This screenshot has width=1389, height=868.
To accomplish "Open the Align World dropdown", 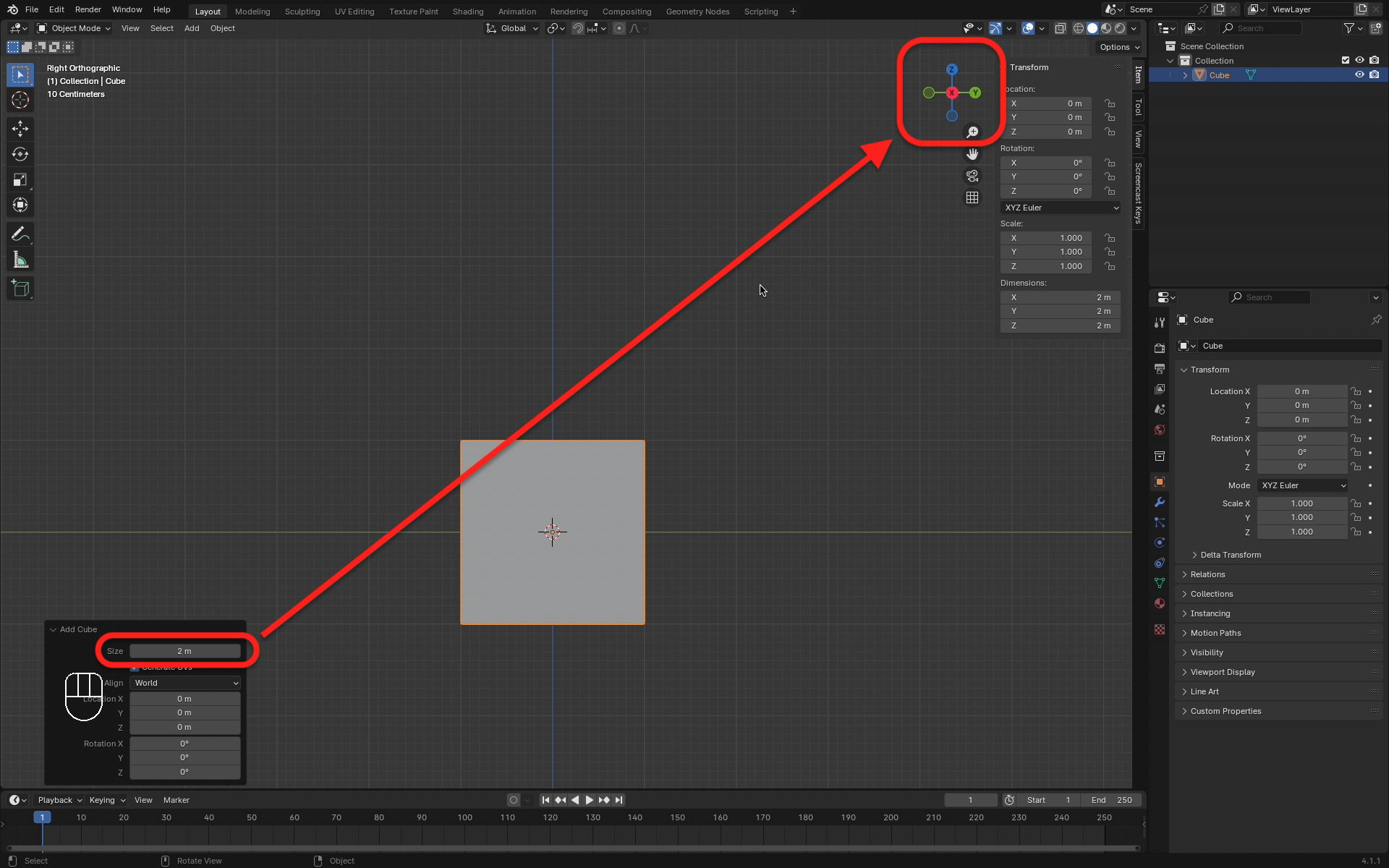I will pos(185,683).
